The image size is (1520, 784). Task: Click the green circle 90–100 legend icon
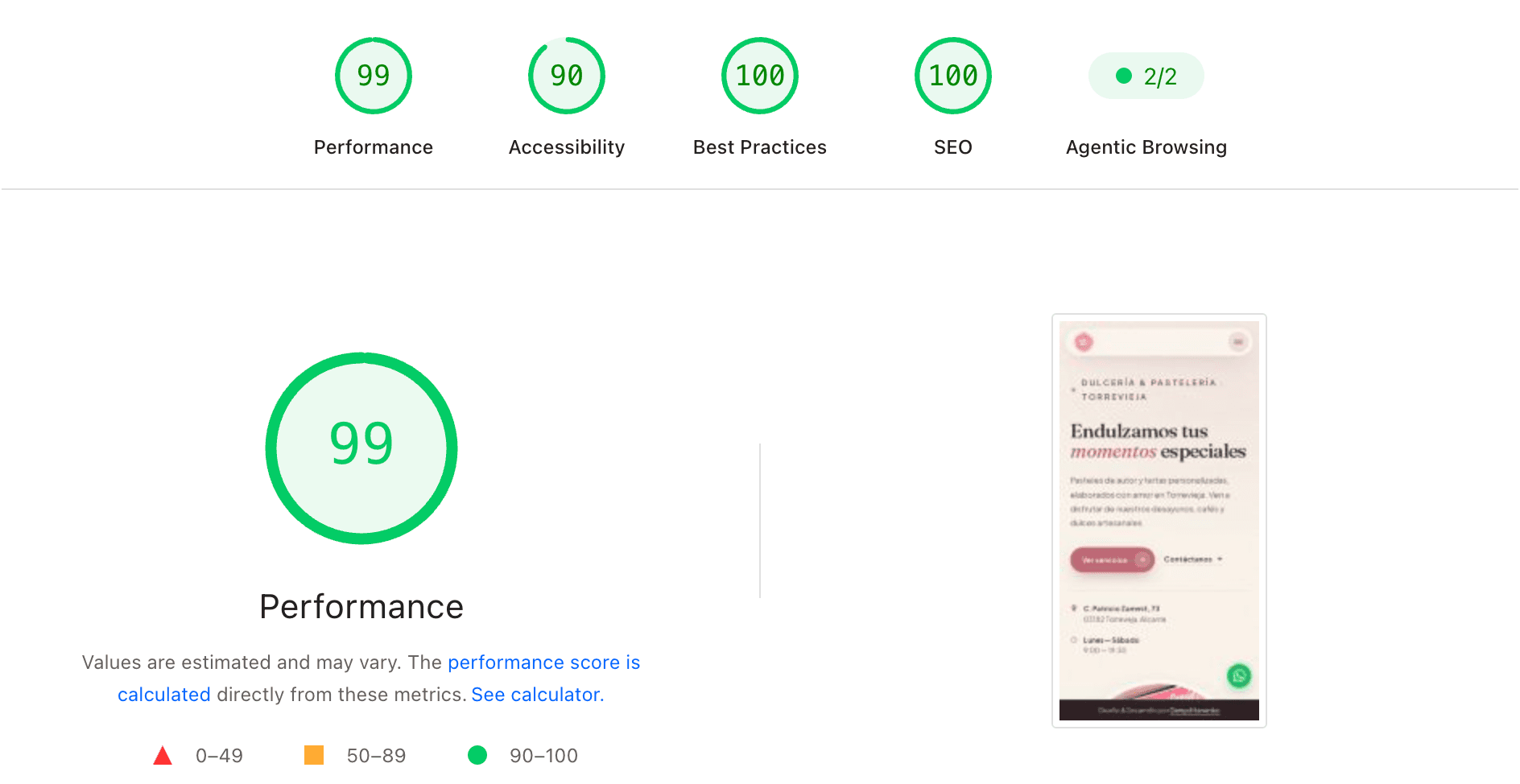coord(477,755)
